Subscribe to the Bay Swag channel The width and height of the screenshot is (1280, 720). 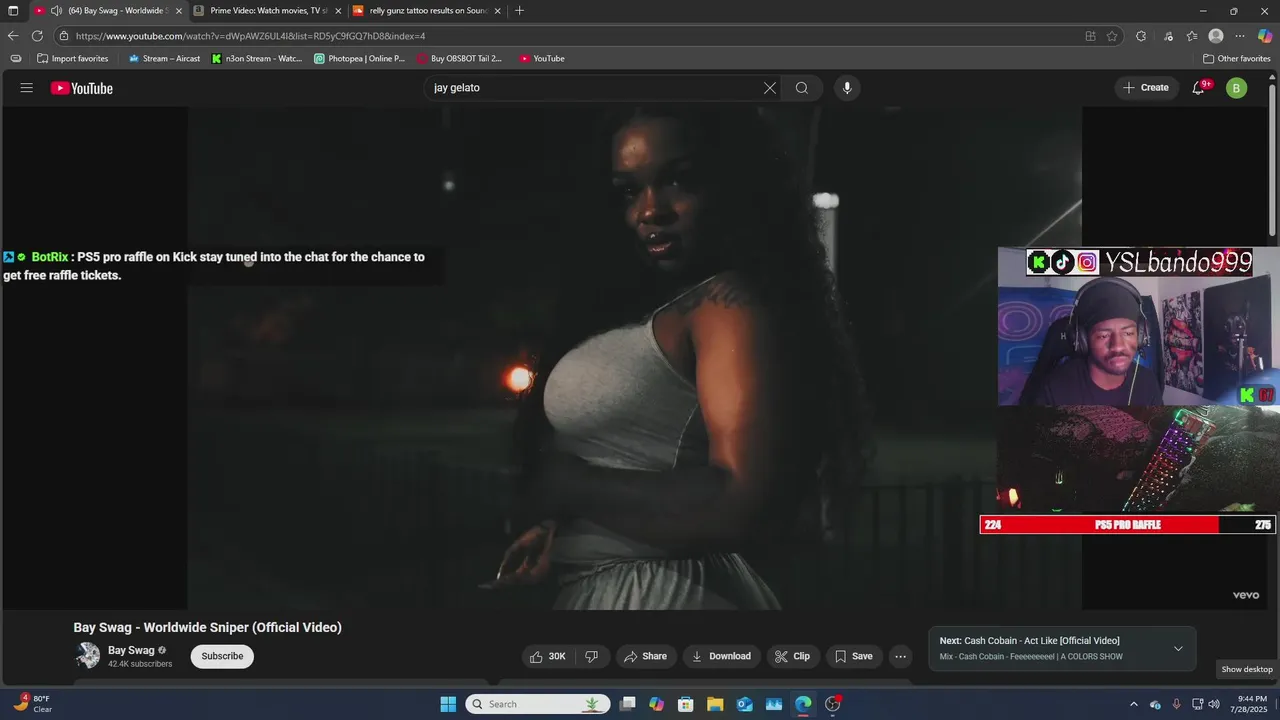point(222,656)
